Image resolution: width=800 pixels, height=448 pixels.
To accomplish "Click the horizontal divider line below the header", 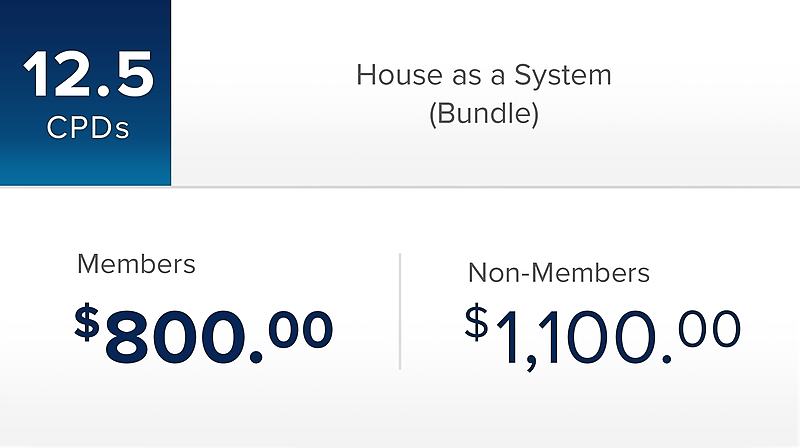I will pos(400,187).
